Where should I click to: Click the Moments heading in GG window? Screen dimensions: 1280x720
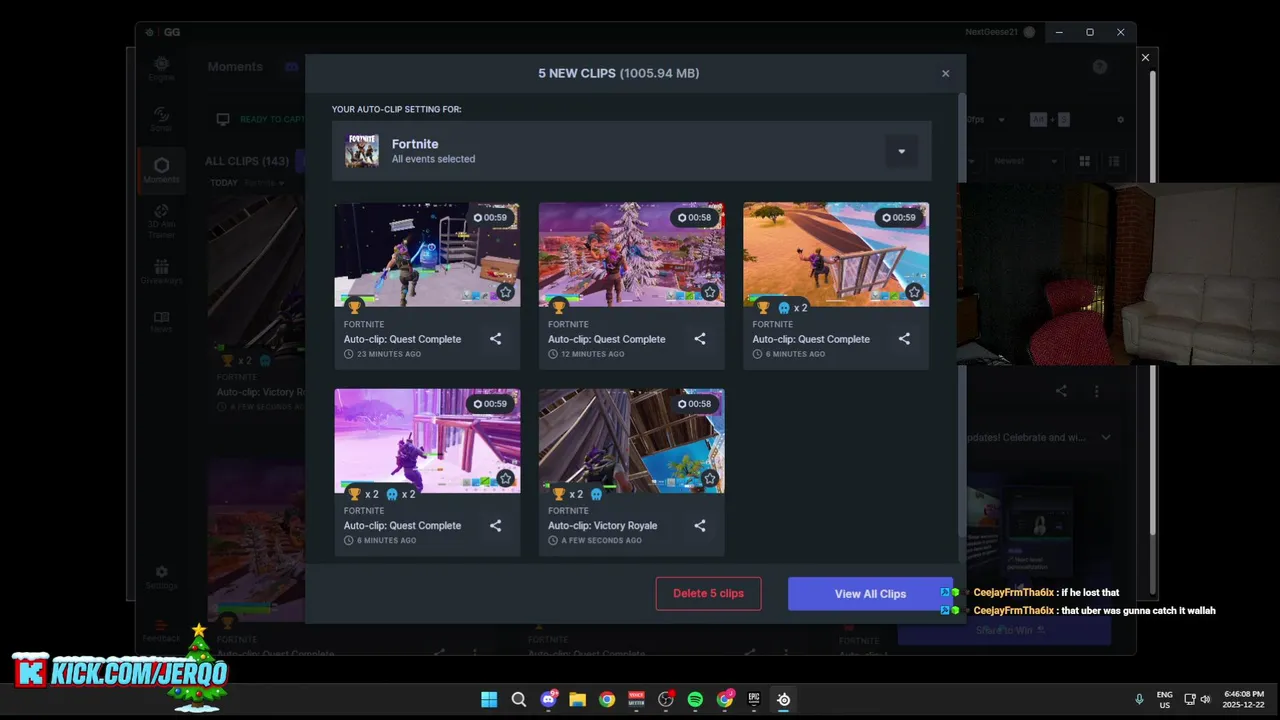[x=235, y=67]
